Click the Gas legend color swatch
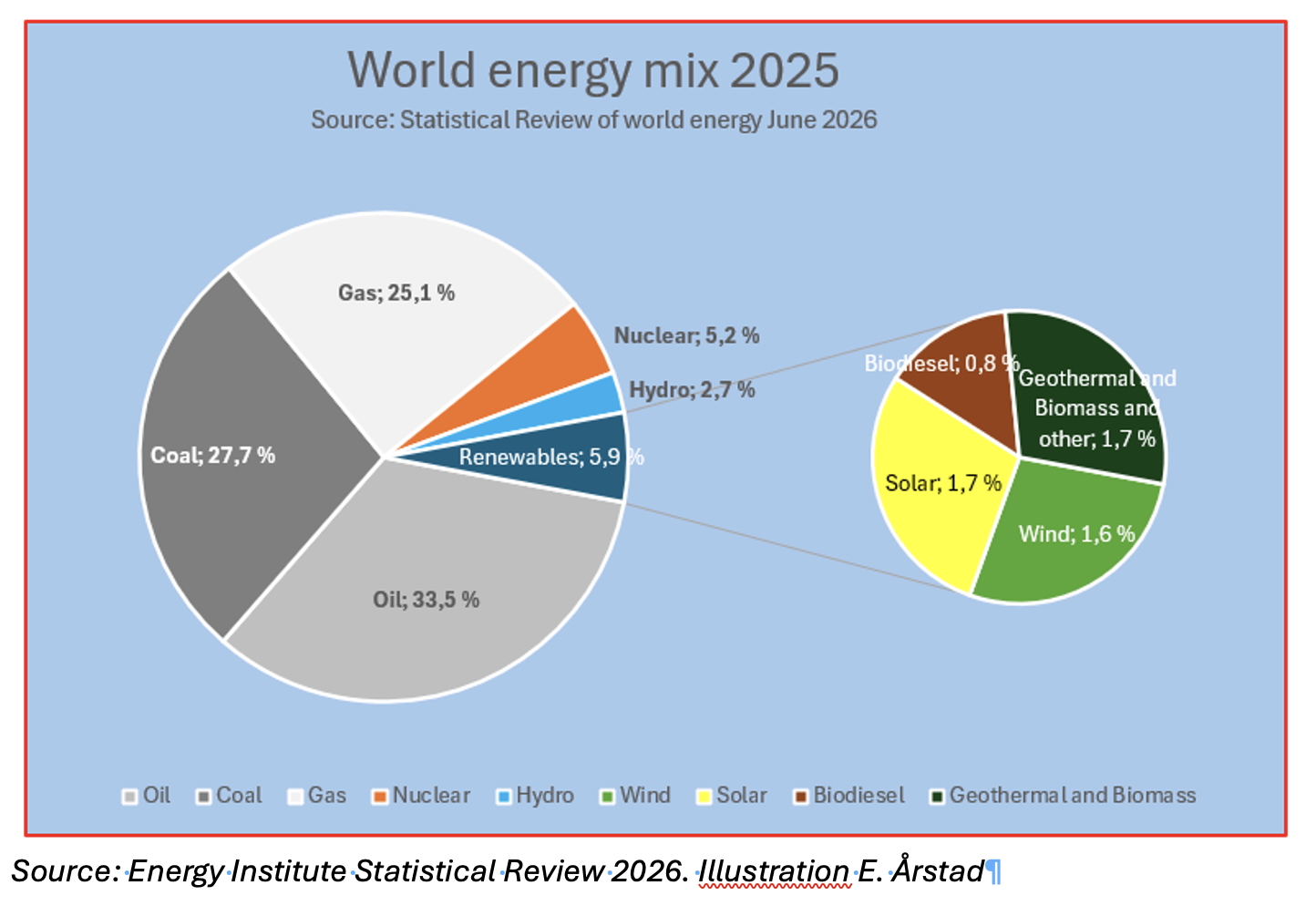 [x=295, y=797]
